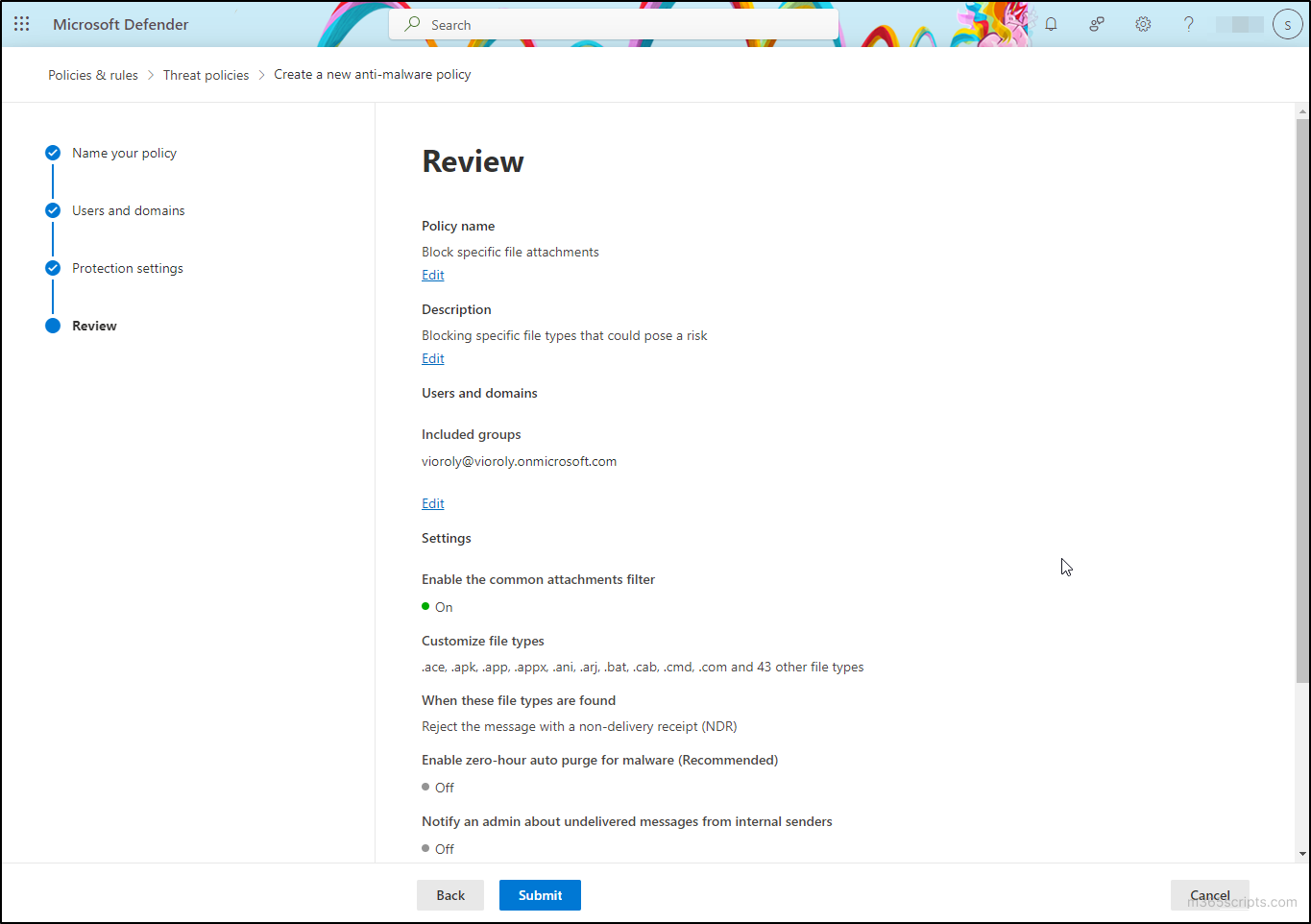This screenshot has height=924, width=1311.
Task: Open the account profile avatar
Action: (x=1287, y=25)
